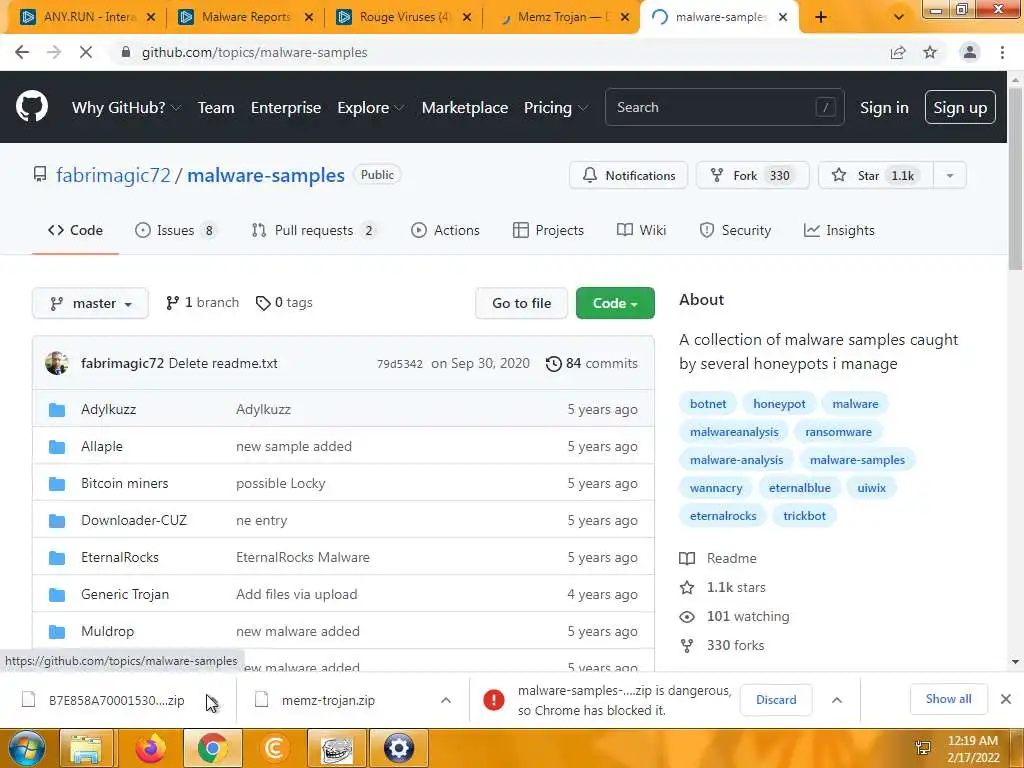
Task: View the 84 commits history
Action: (592, 363)
